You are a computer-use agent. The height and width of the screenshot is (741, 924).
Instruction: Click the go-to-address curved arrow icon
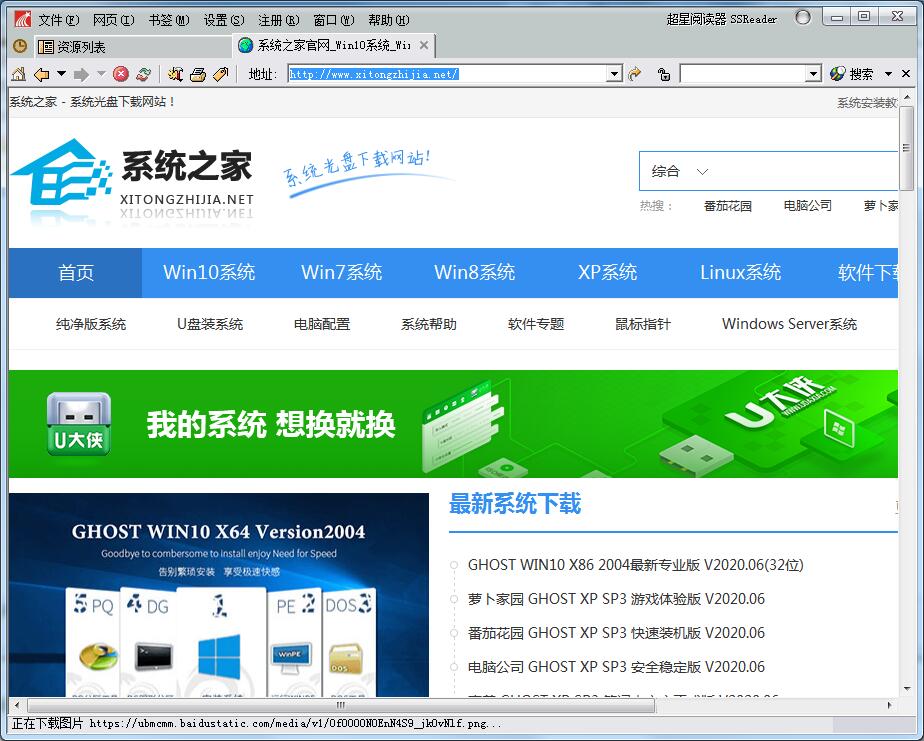(635, 74)
